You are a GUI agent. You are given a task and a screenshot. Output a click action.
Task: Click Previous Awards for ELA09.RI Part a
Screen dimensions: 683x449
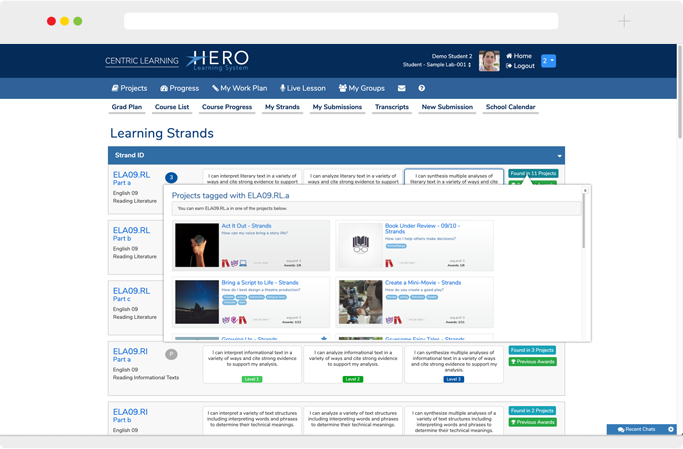pos(532,362)
